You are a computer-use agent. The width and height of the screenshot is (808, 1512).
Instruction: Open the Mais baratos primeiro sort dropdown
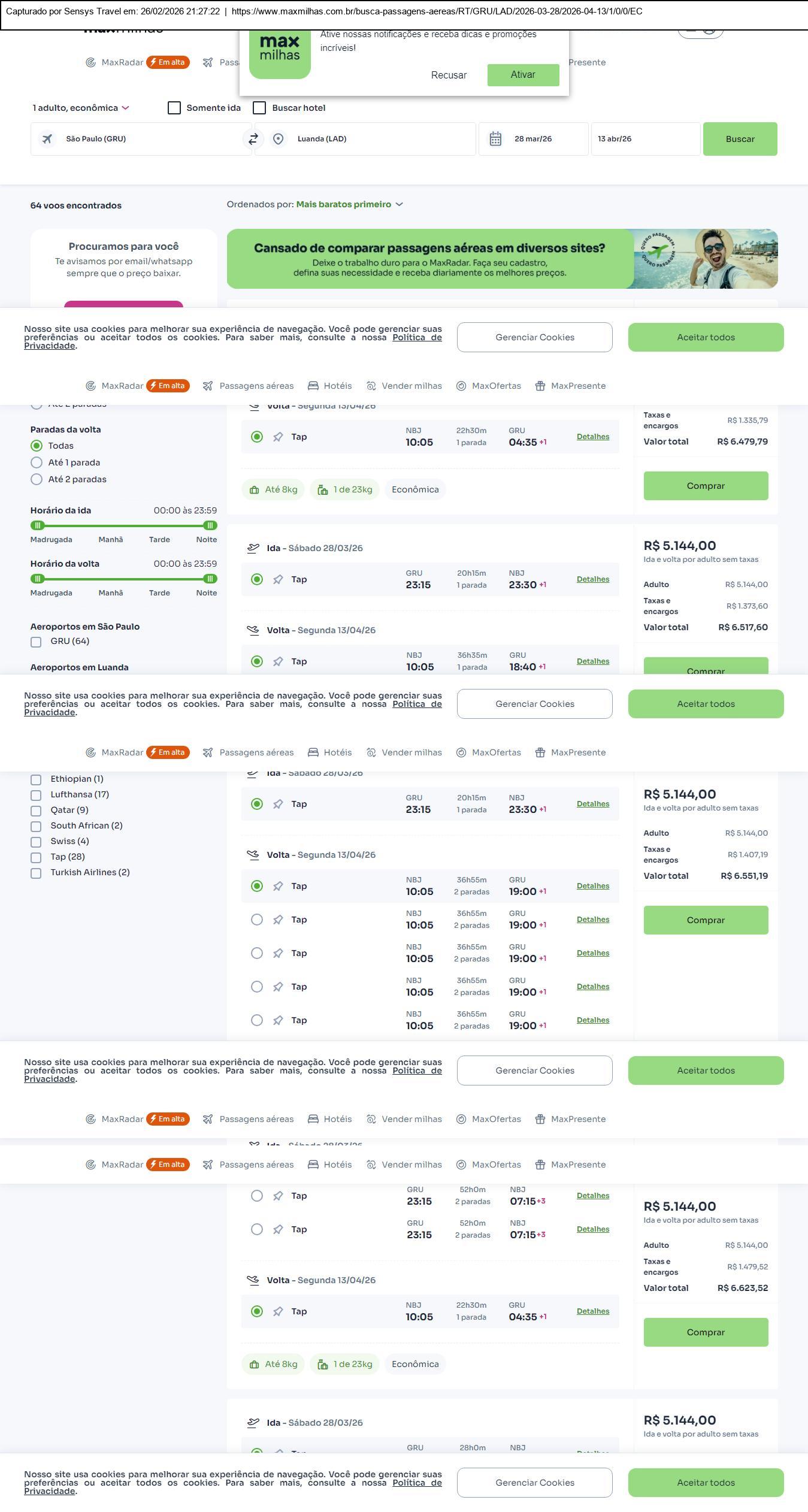tap(349, 204)
